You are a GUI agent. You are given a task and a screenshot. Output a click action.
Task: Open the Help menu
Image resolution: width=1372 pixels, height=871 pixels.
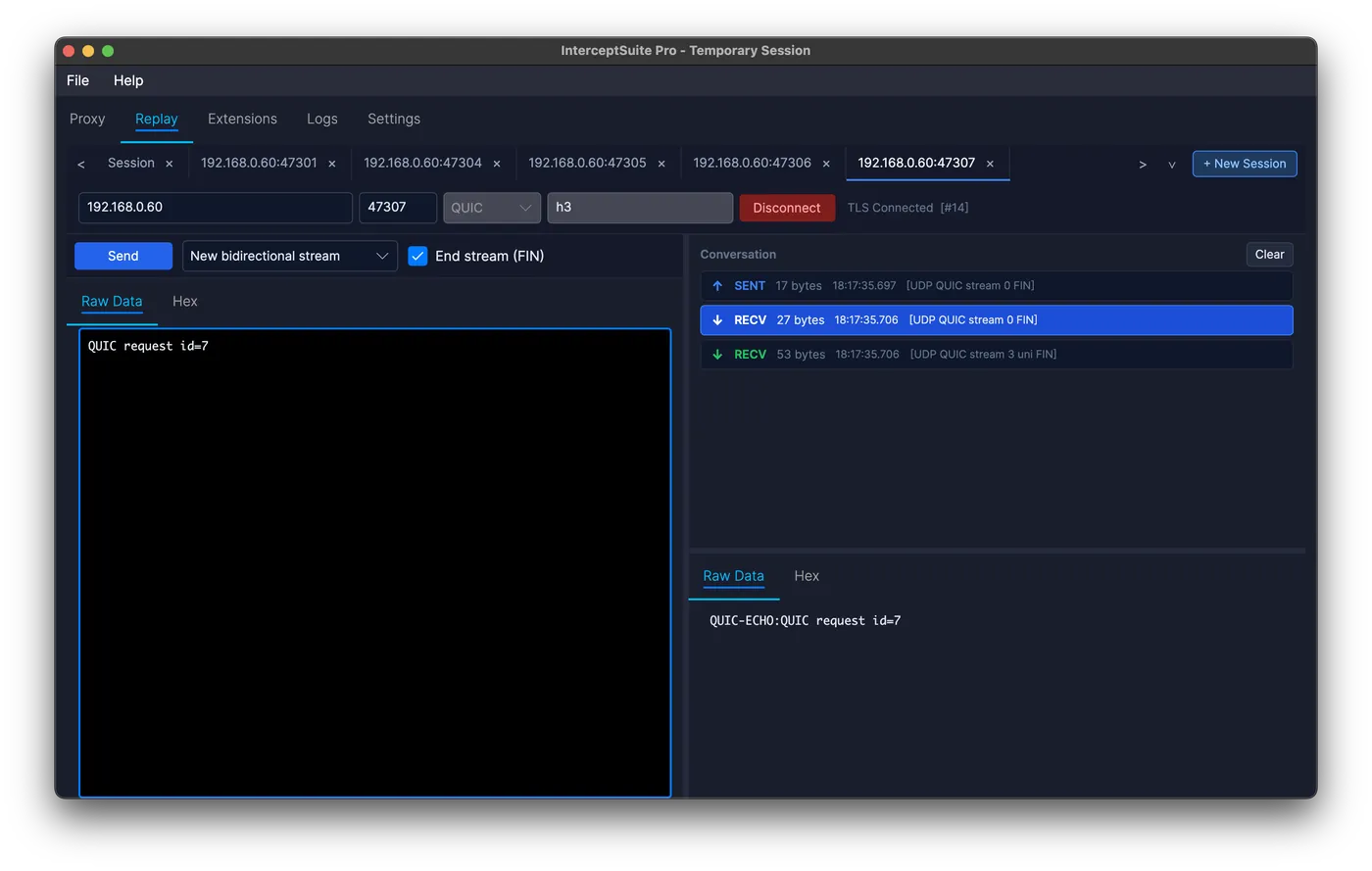[x=128, y=80]
